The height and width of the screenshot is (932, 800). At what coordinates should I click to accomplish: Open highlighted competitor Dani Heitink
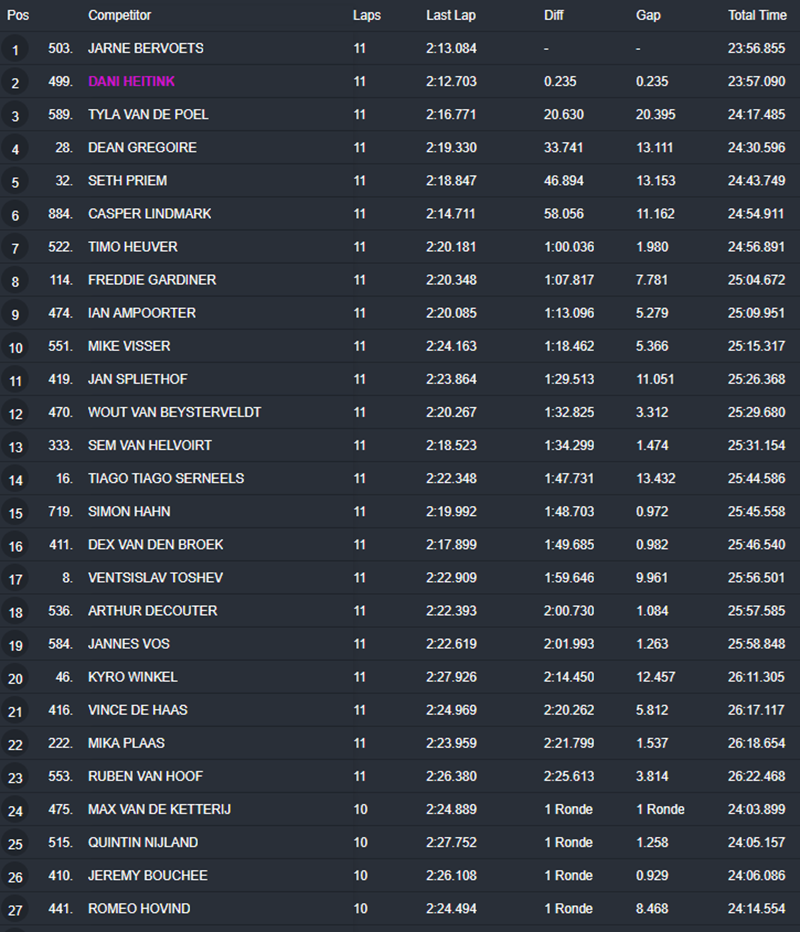[x=132, y=82]
